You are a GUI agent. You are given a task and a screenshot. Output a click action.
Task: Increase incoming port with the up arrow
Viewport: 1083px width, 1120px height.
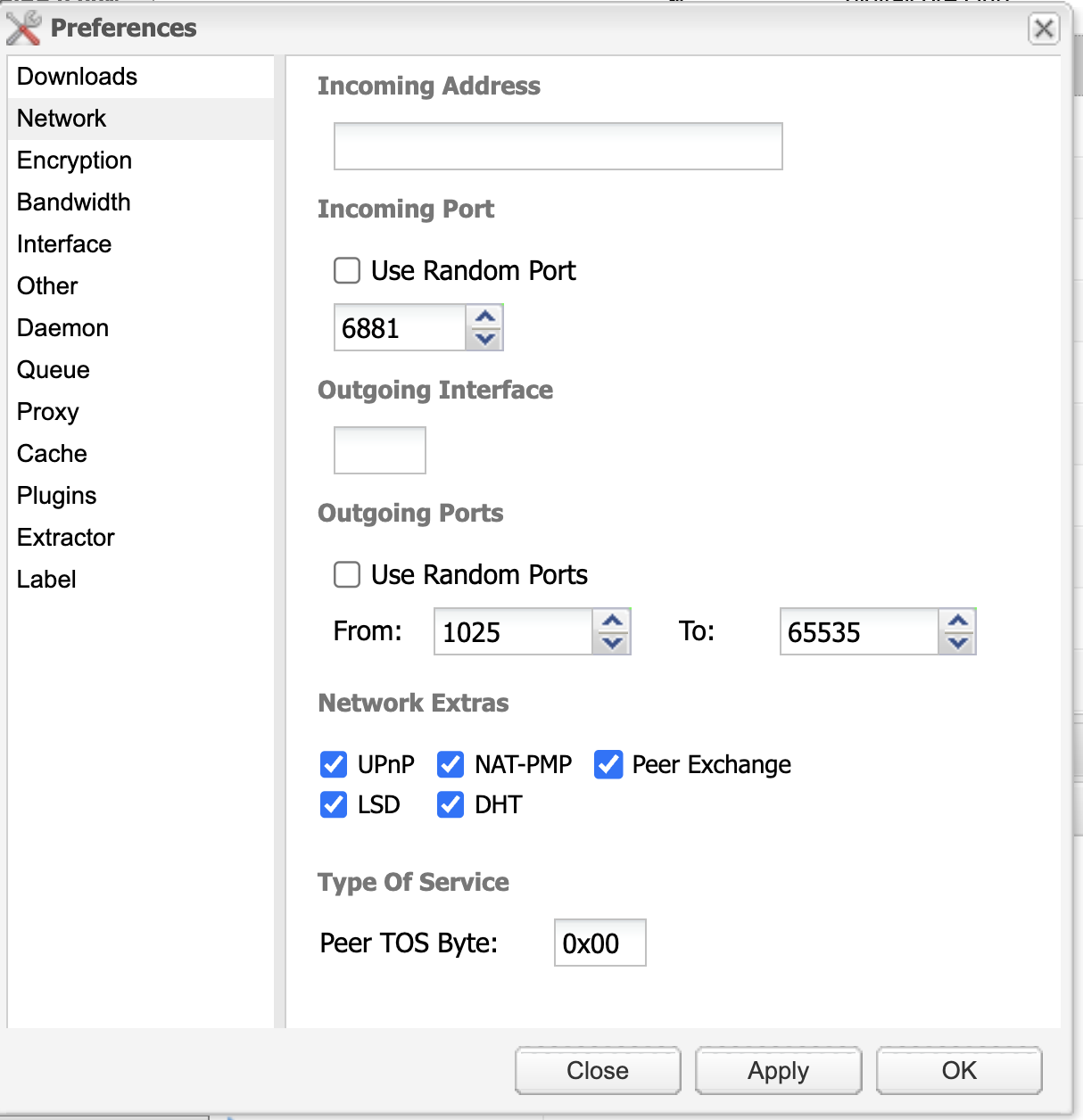pos(485,317)
